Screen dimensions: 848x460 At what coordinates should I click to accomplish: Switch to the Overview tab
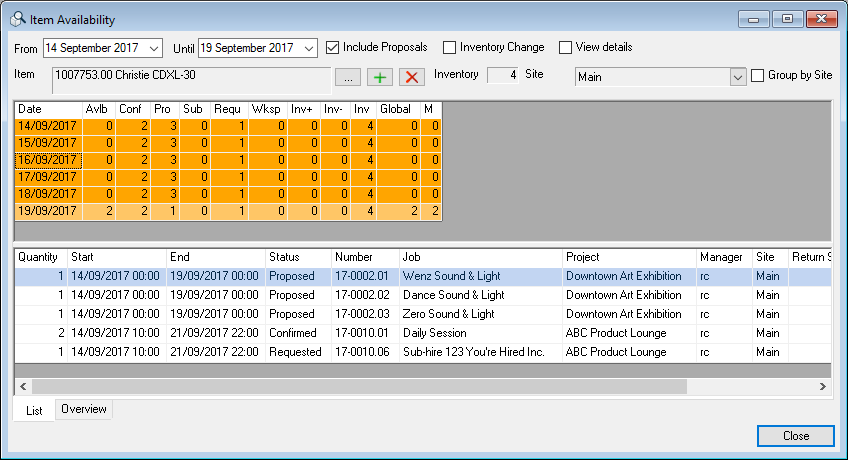83,409
